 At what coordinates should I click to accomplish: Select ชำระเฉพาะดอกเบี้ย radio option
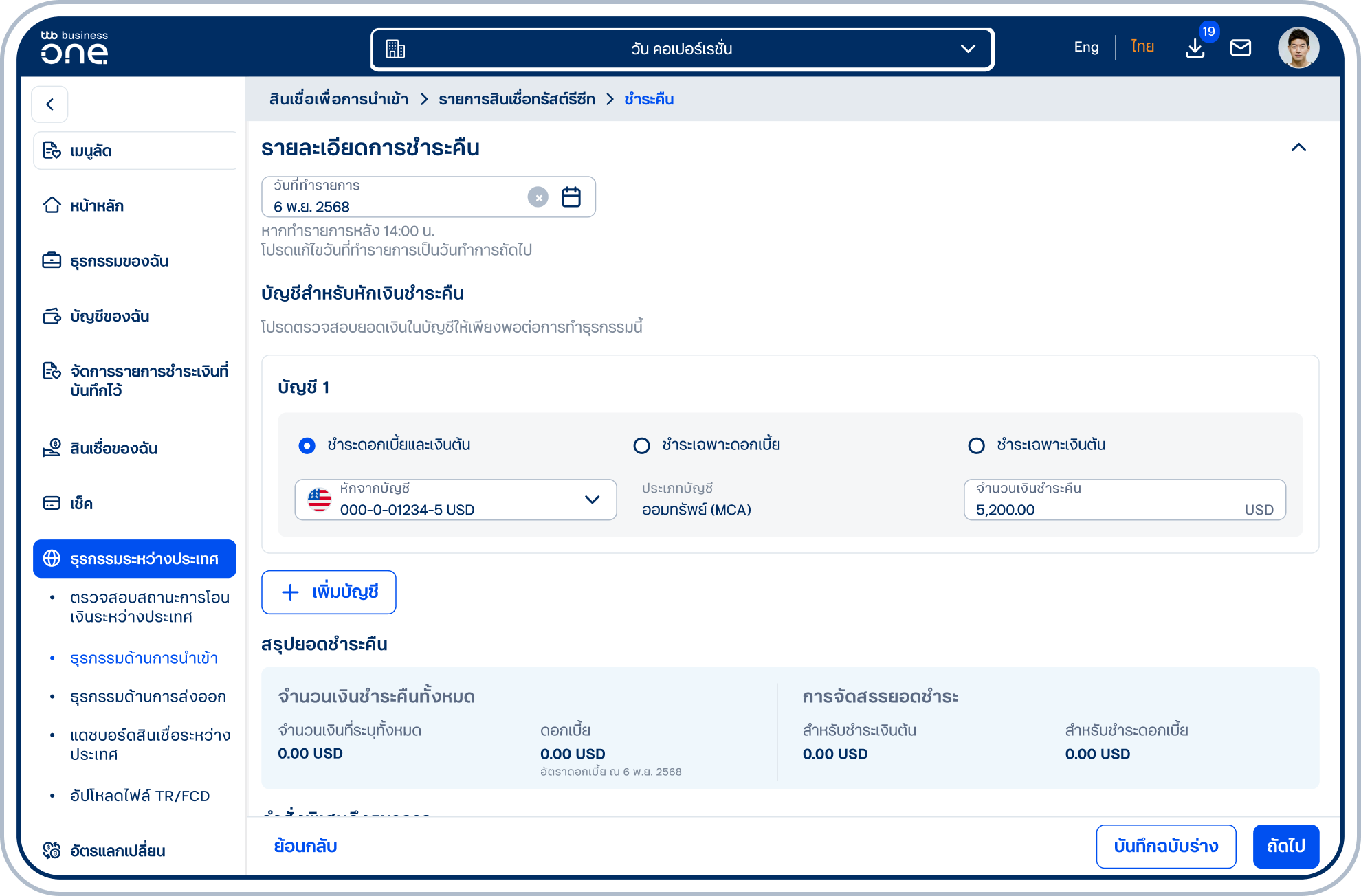[641, 445]
